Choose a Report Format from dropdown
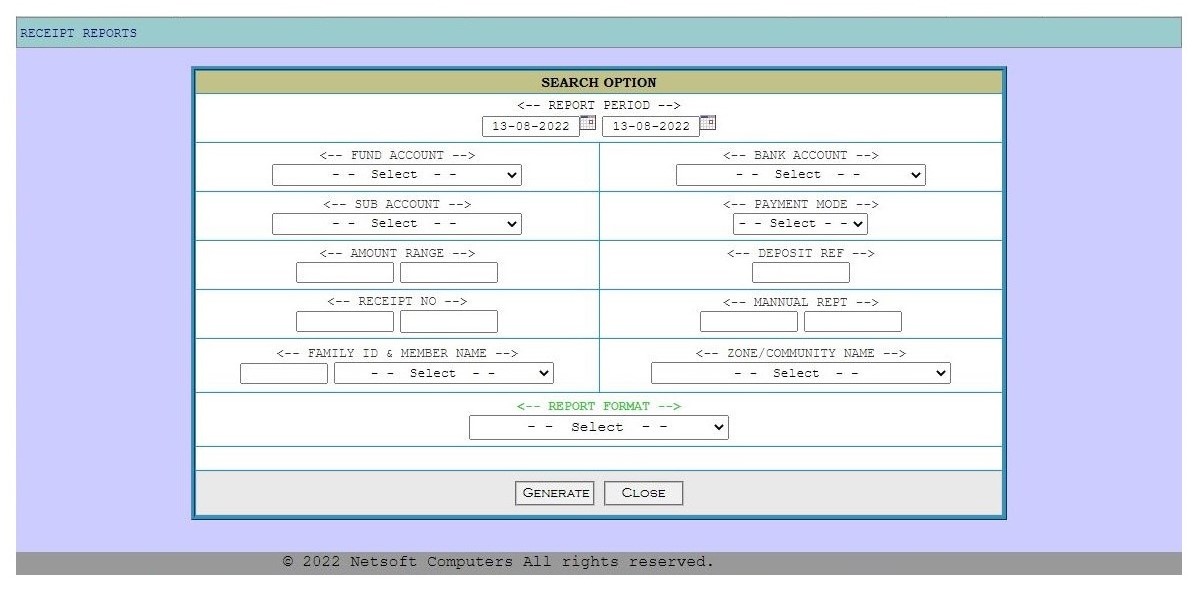This screenshot has width=1200, height=590. tap(598, 427)
